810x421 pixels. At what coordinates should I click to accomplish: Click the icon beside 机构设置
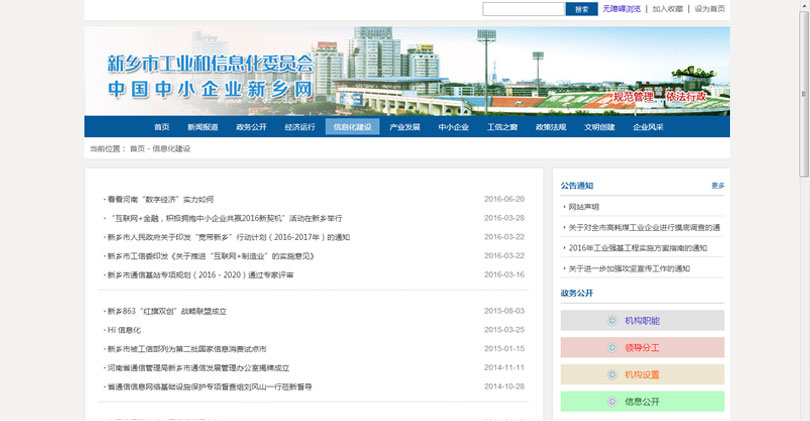(612, 375)
